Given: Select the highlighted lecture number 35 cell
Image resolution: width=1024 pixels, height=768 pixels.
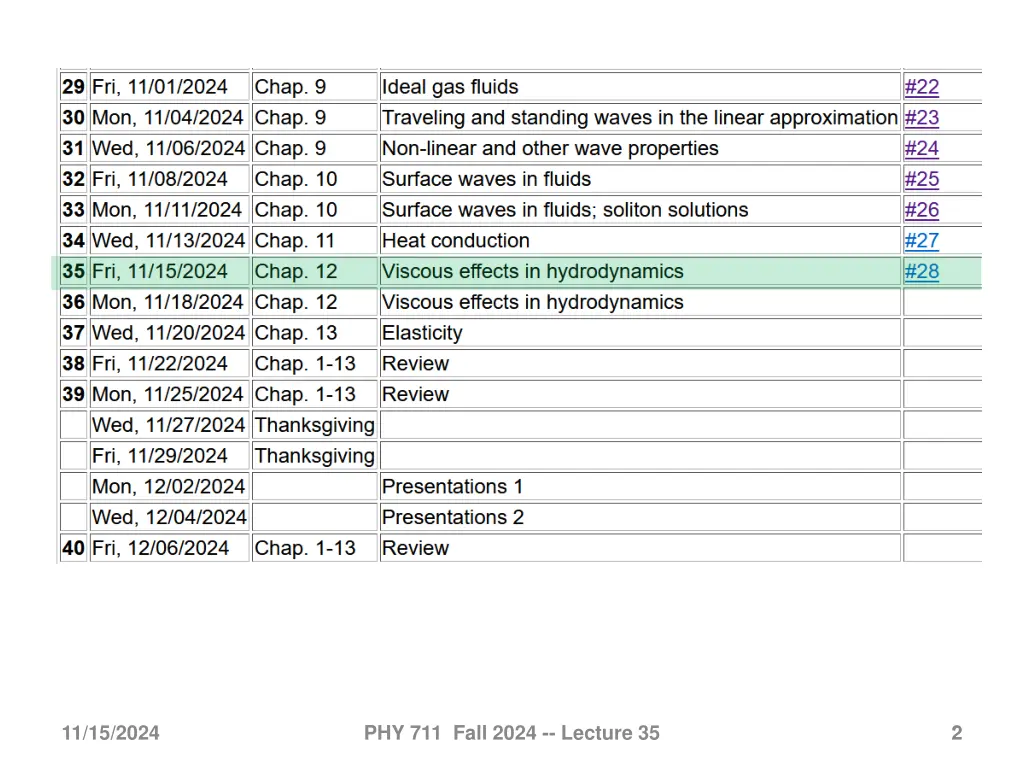Looking at the screenshot, I should coord(73,272).
